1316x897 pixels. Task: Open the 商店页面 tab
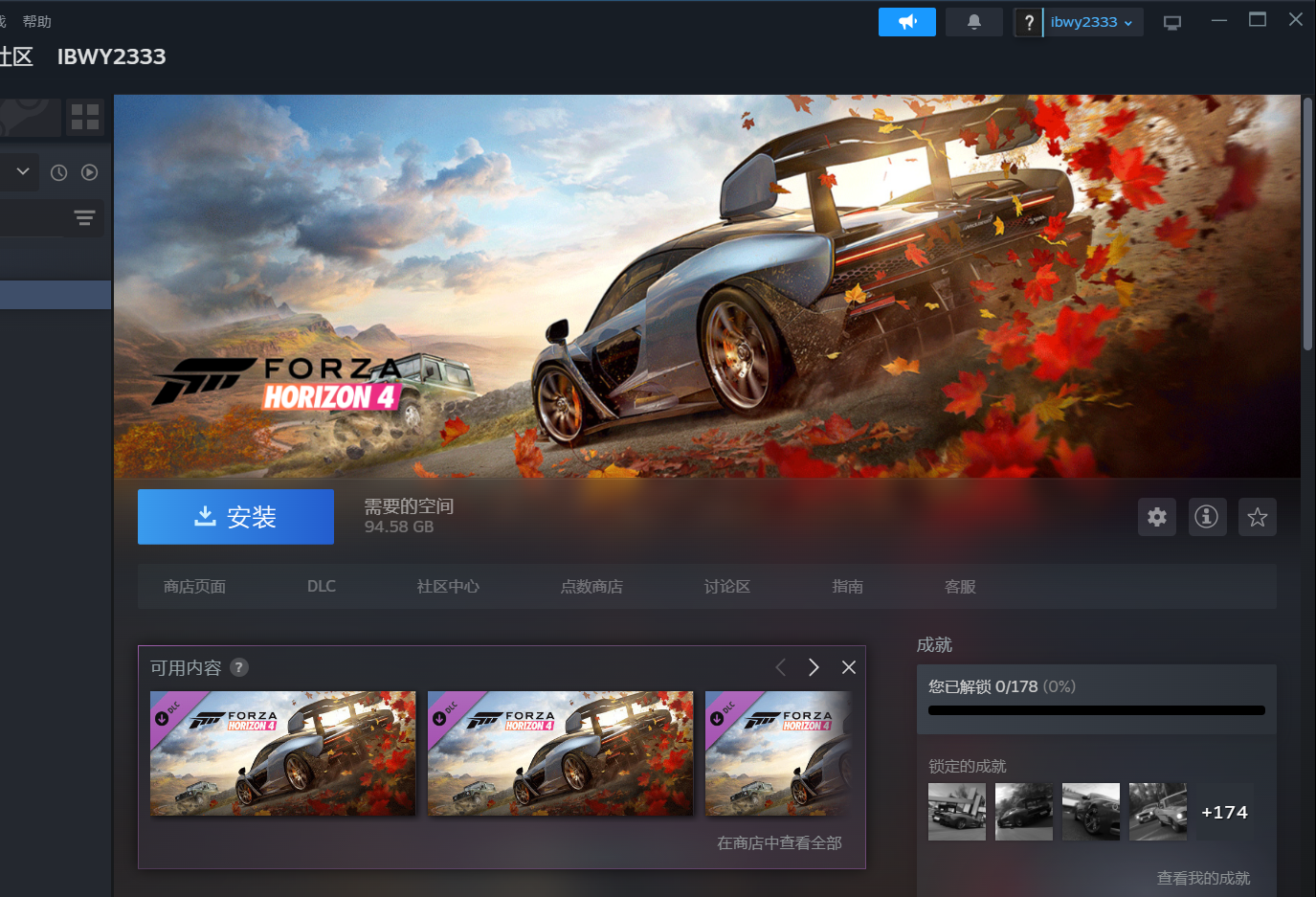194,587
